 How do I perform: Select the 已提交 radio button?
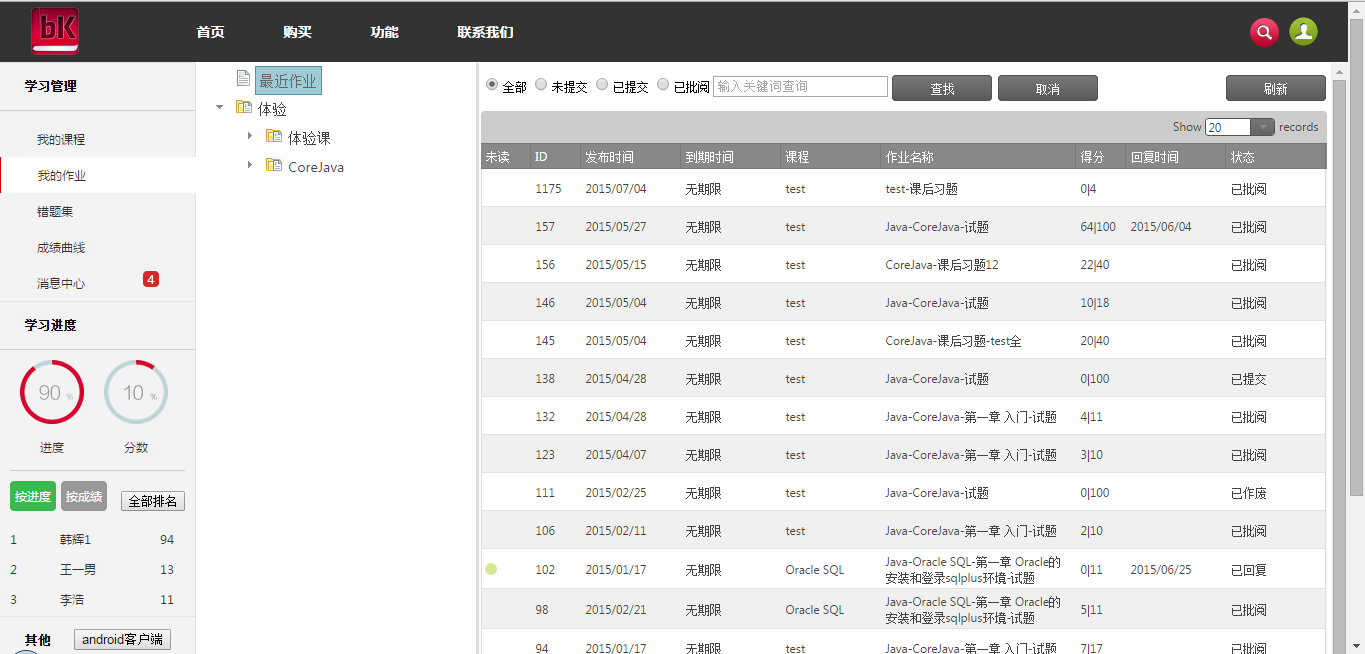tap(602, 85)
